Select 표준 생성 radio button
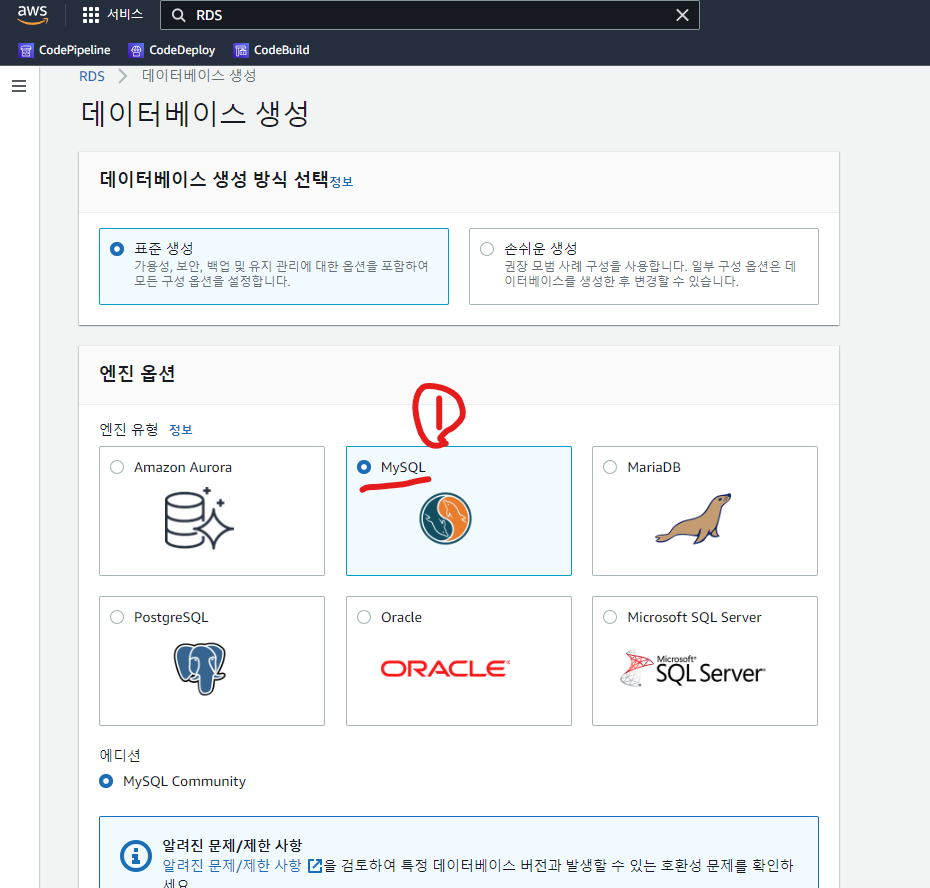The image size is (930, 888). click(117, 249)
